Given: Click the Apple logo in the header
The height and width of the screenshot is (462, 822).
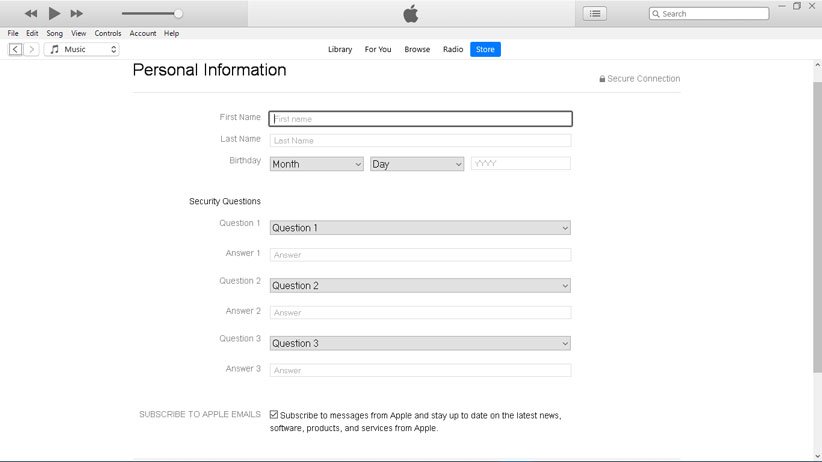Looking at the screenshot, I should pyautogui.click(x=410, y=13).
